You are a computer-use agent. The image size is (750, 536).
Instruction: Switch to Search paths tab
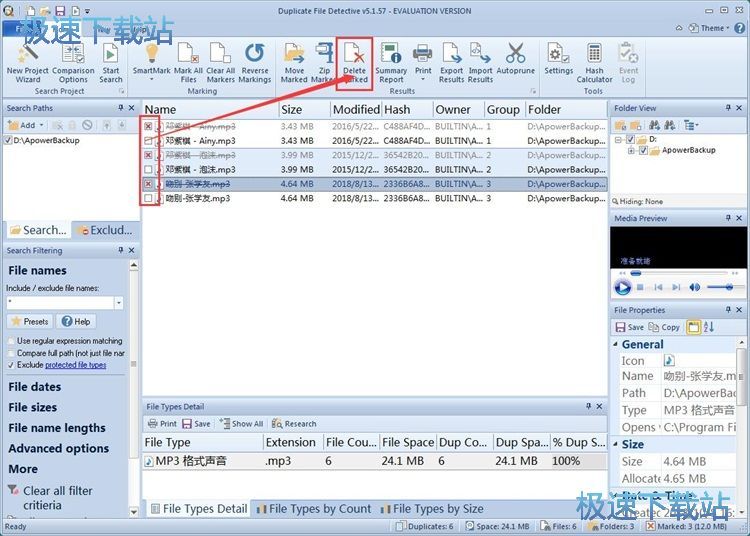(39, 230)
